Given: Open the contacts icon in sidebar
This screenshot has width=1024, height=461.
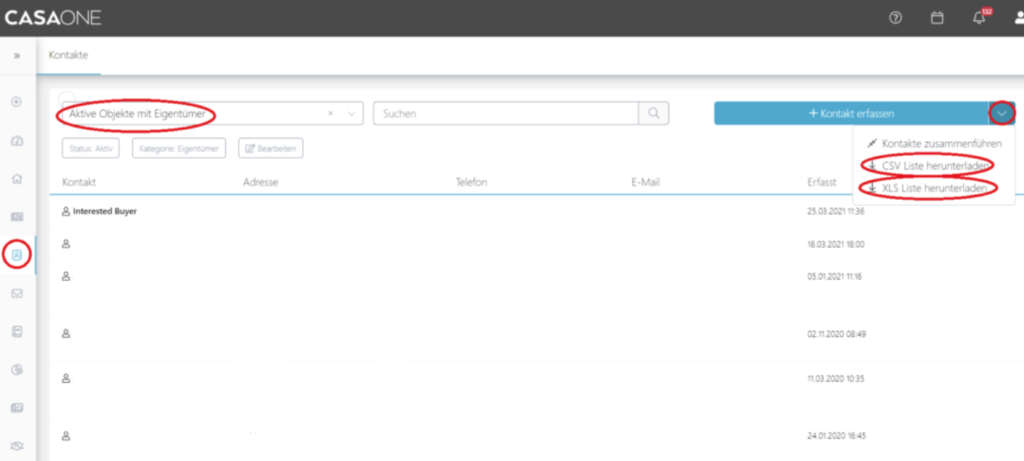Looking at the screenshot, I should tap(17, 255).
